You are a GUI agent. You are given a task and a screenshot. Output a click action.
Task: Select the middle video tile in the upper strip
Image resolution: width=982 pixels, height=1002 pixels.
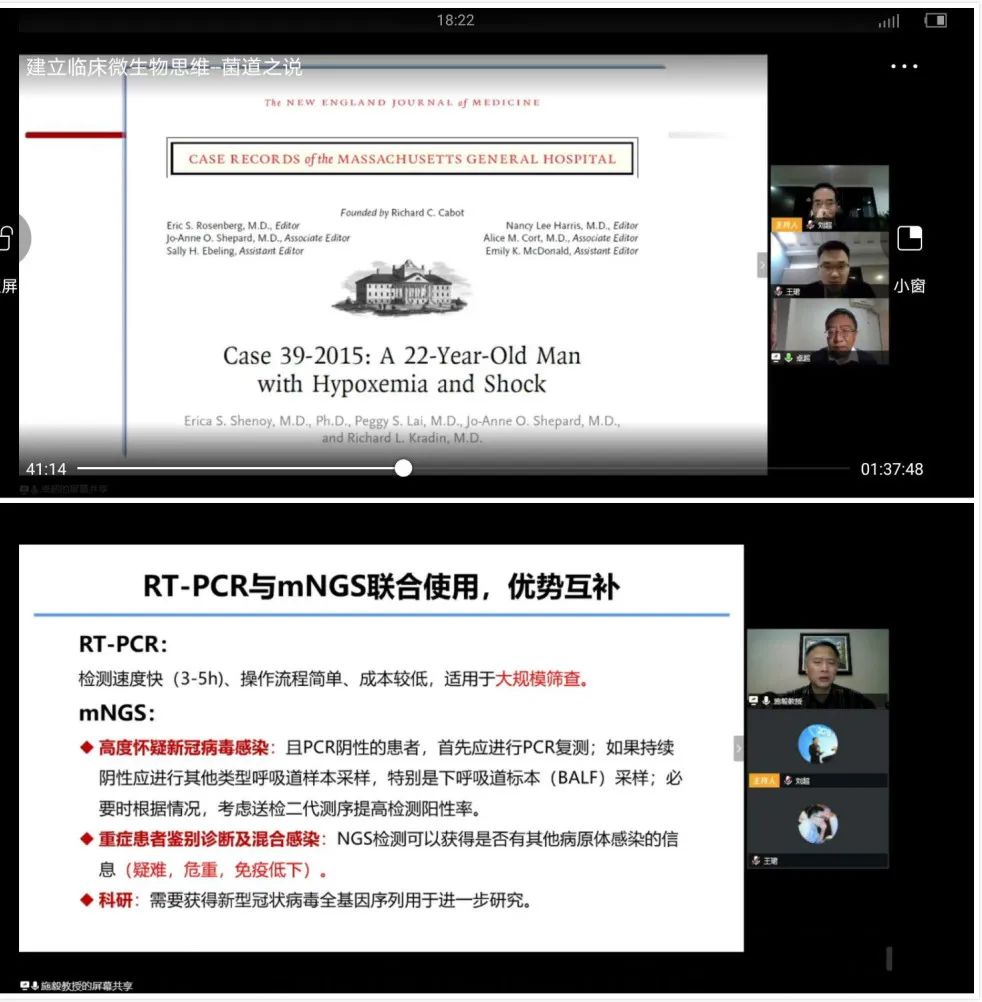point(829,265)
